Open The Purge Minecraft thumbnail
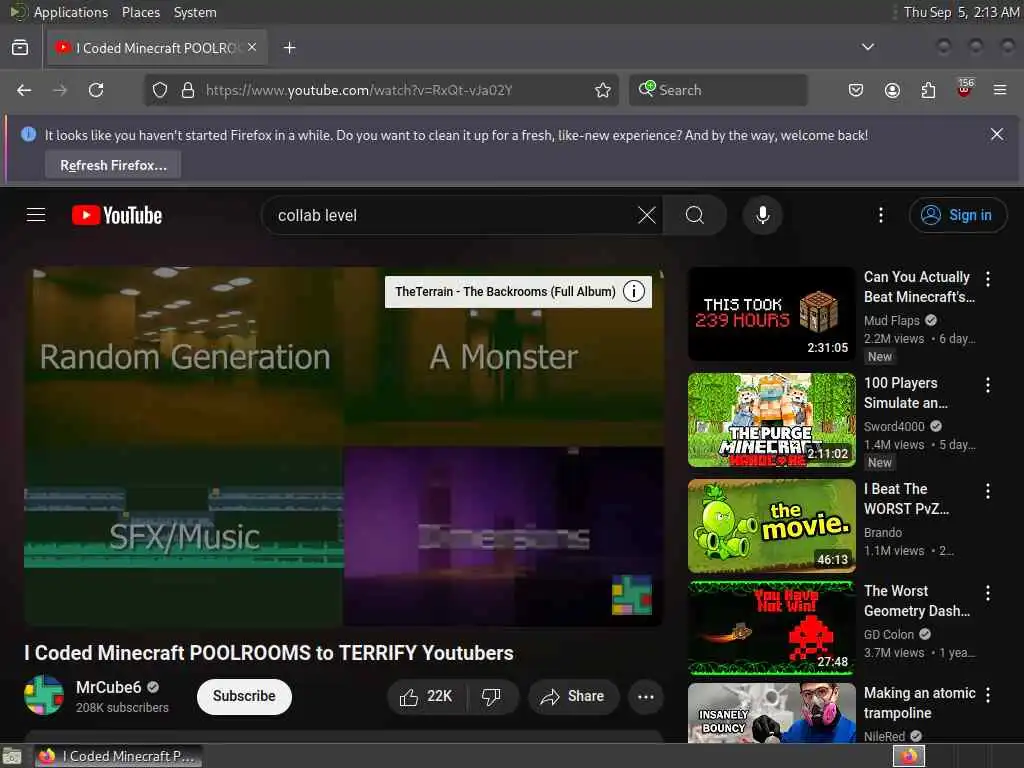 772,420
